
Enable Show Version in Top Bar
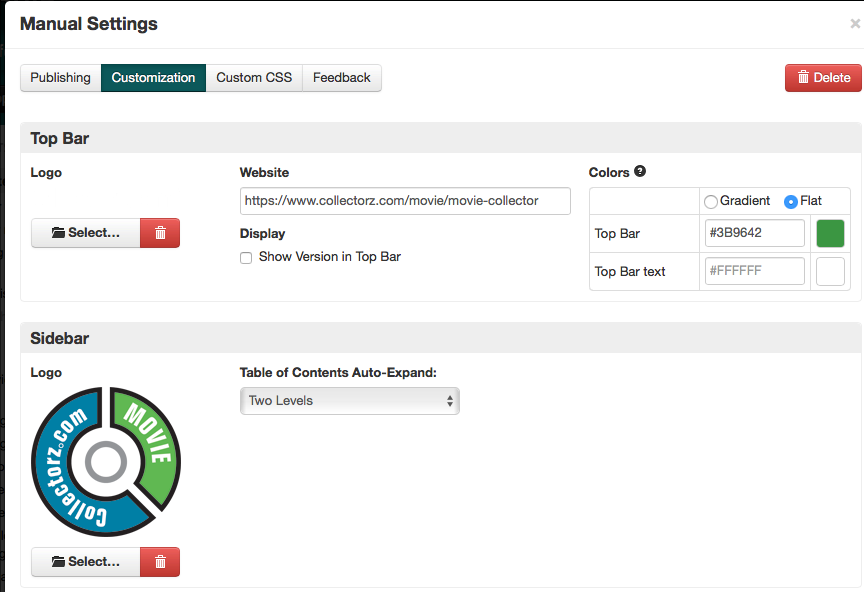(245, 257)
